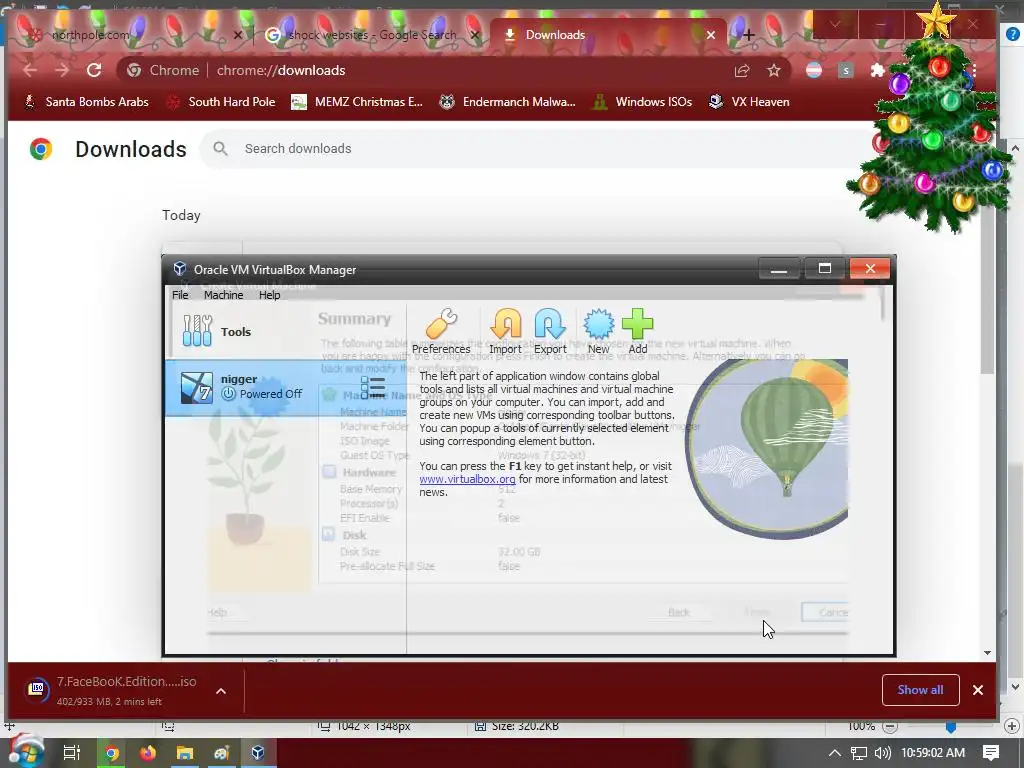
Task: Open Santa Bombs Arabs bookmark
Action: coord(86,102)
